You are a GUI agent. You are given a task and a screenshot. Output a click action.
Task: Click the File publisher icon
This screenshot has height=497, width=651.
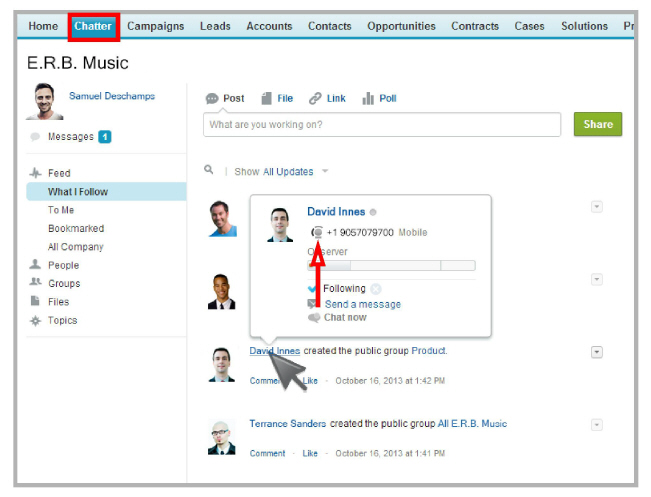pyautogui.click(x=267, y=98)
